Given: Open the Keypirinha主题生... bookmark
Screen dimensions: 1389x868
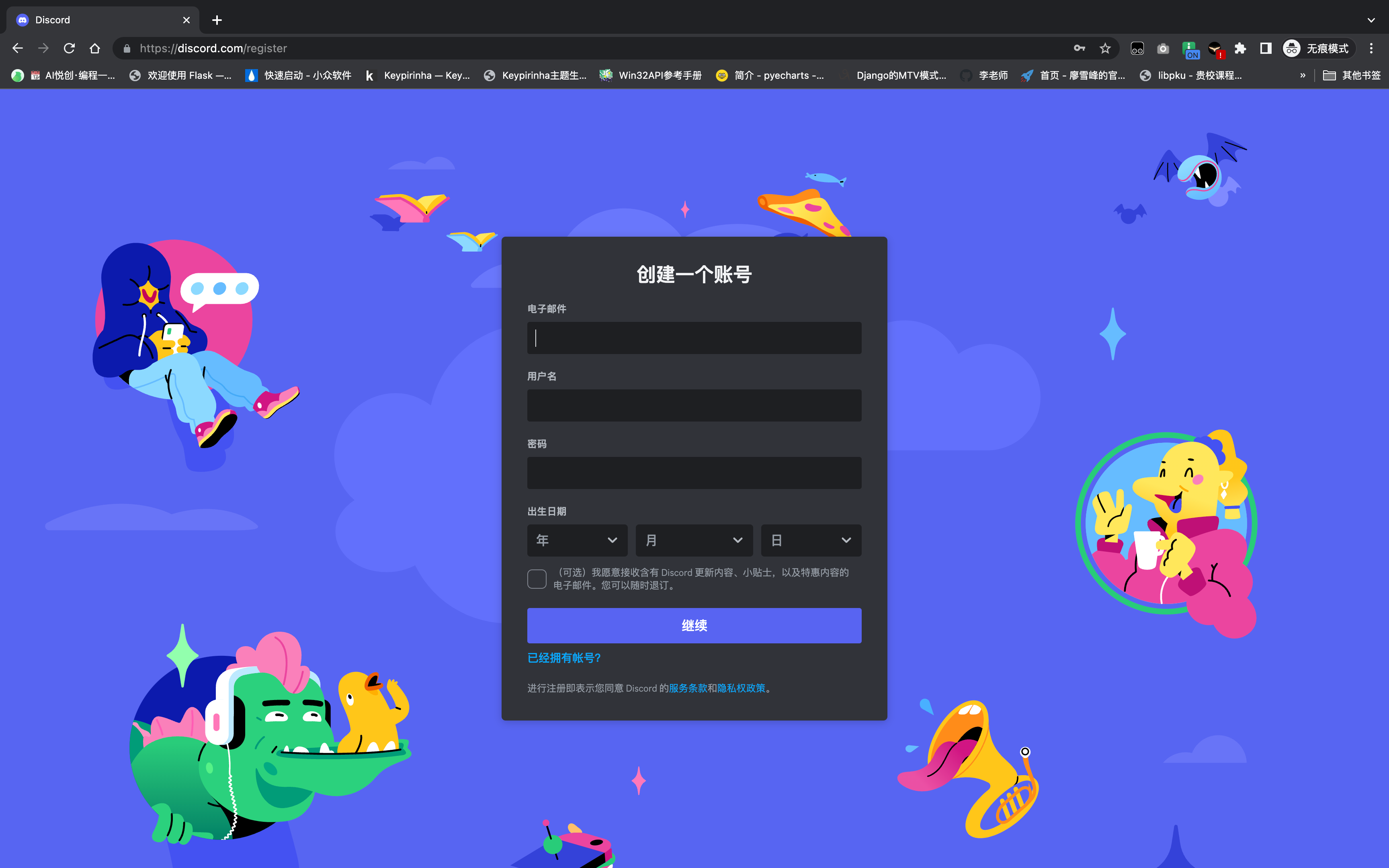Looking at the screenshot, I should point(535,75).
